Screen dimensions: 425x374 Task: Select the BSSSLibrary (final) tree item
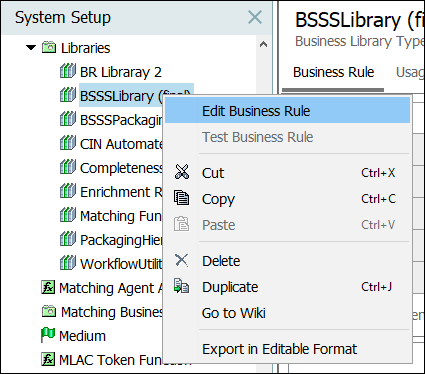[136, 96]
